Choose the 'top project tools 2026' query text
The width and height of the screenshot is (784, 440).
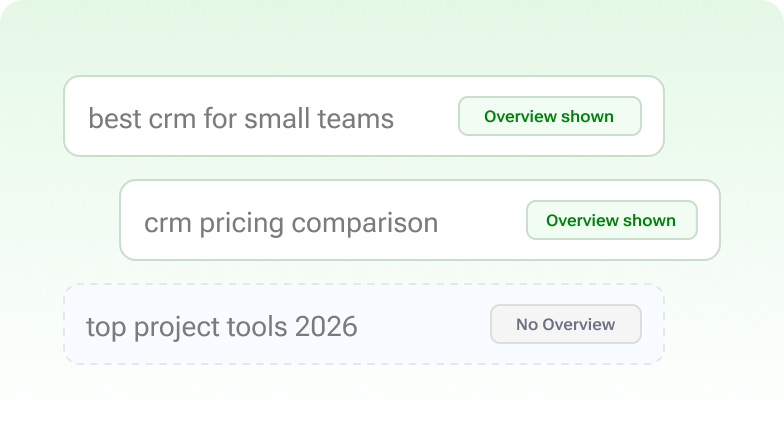(222, 328)
